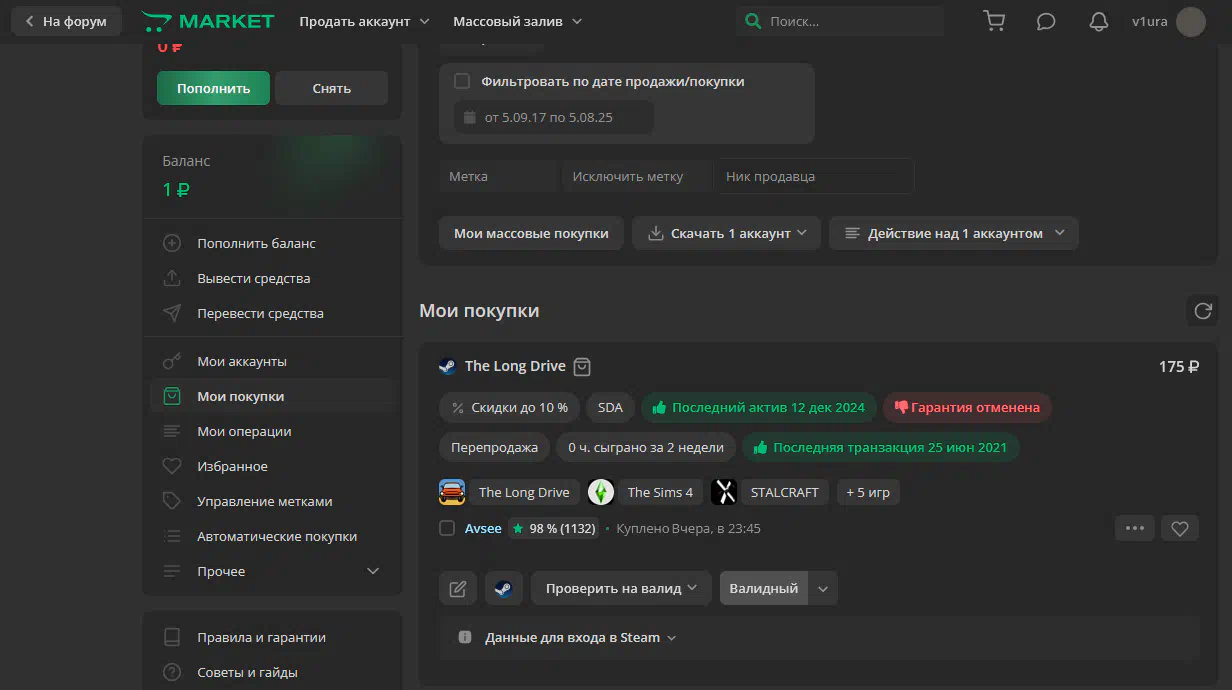Open Управление метками

click(x=272, y=501)
